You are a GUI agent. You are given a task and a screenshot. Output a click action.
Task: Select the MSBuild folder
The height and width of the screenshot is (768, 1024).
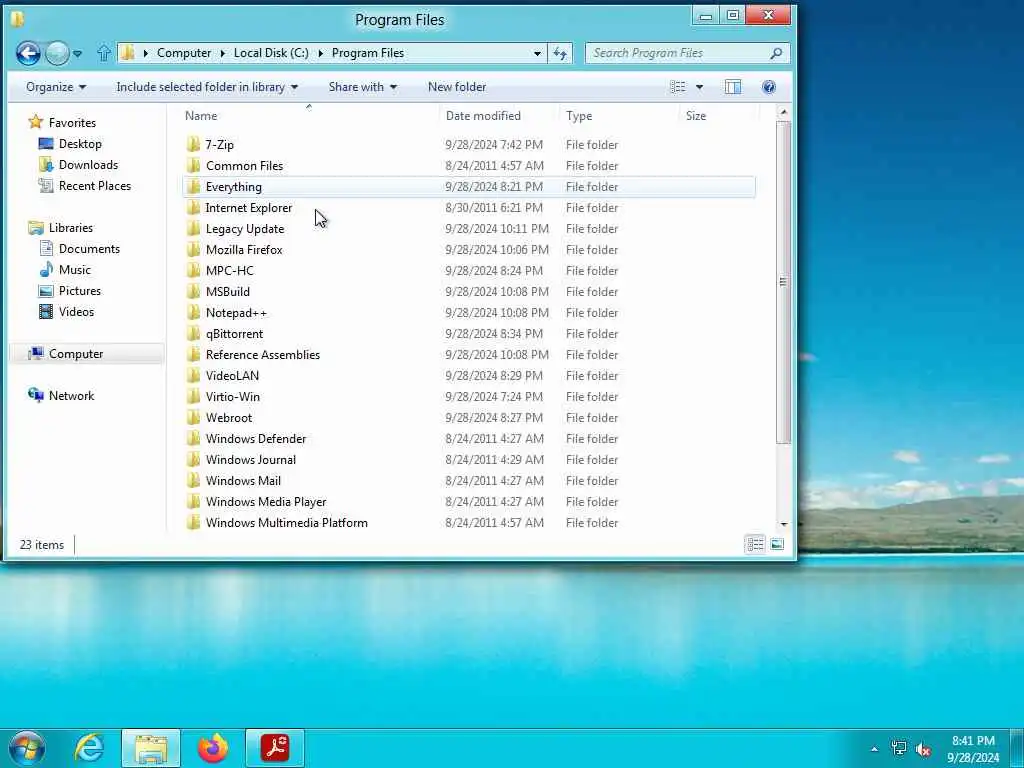coord(227,291)
